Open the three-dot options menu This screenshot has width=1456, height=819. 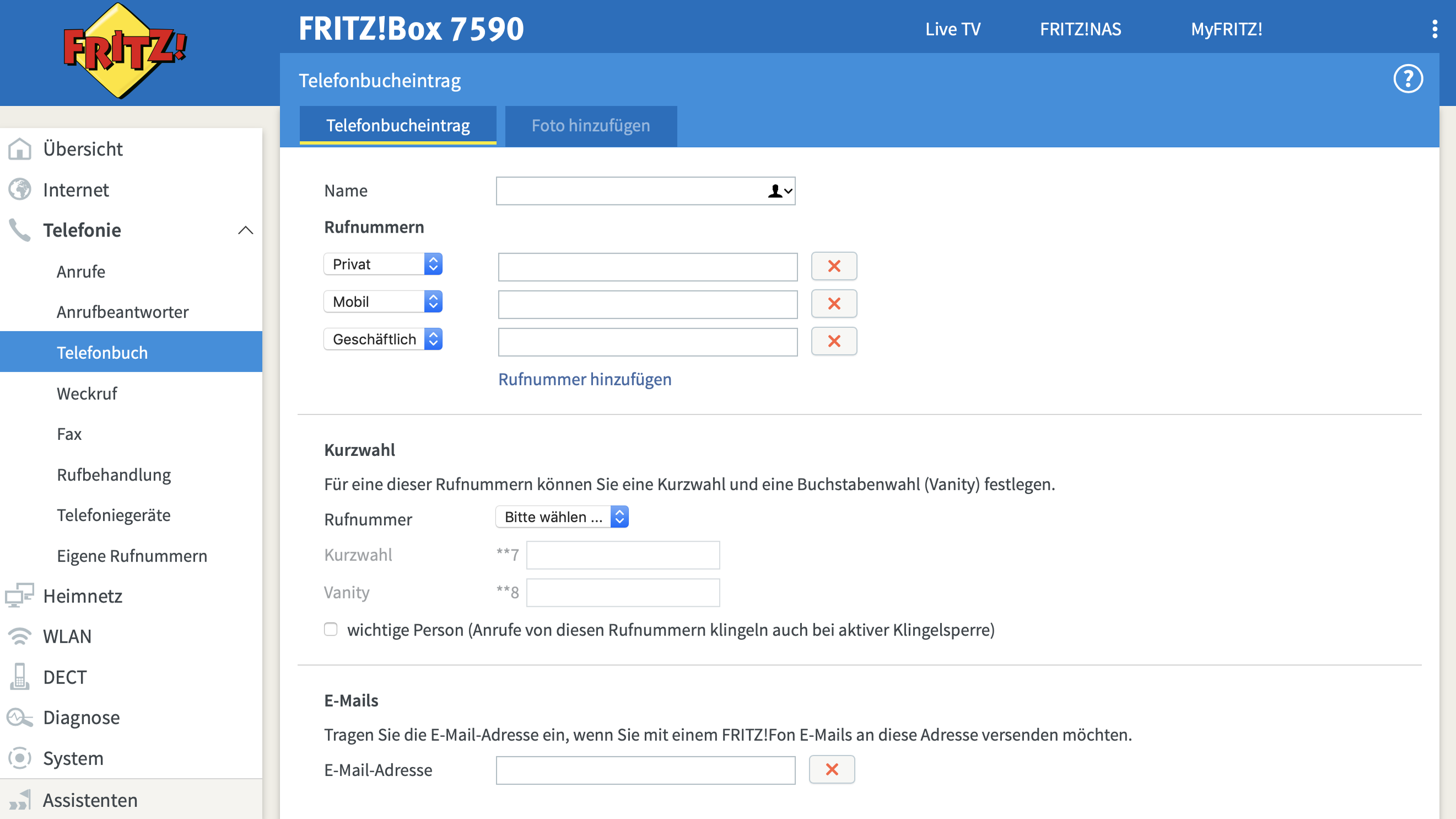(x=1435, y=29)
